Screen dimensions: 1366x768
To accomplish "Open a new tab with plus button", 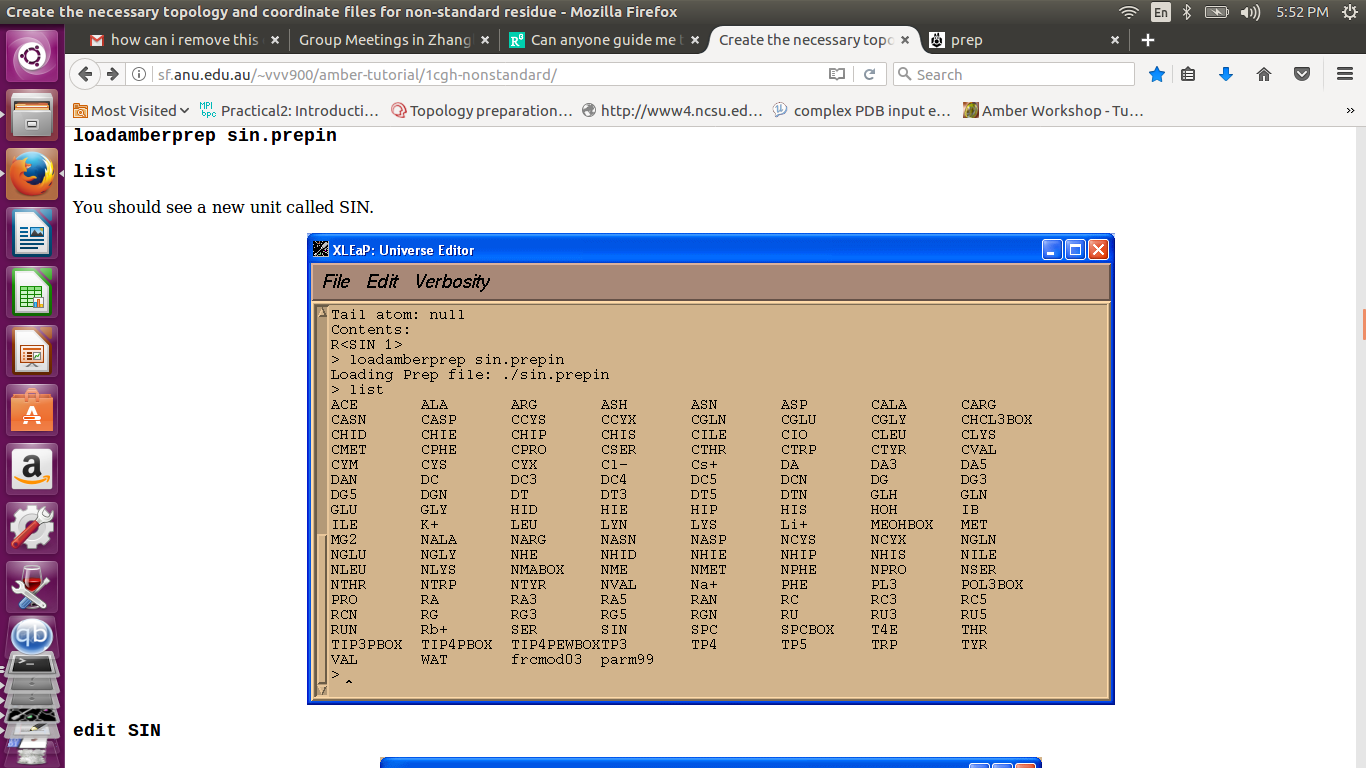I will click(x=1148, y=40).
